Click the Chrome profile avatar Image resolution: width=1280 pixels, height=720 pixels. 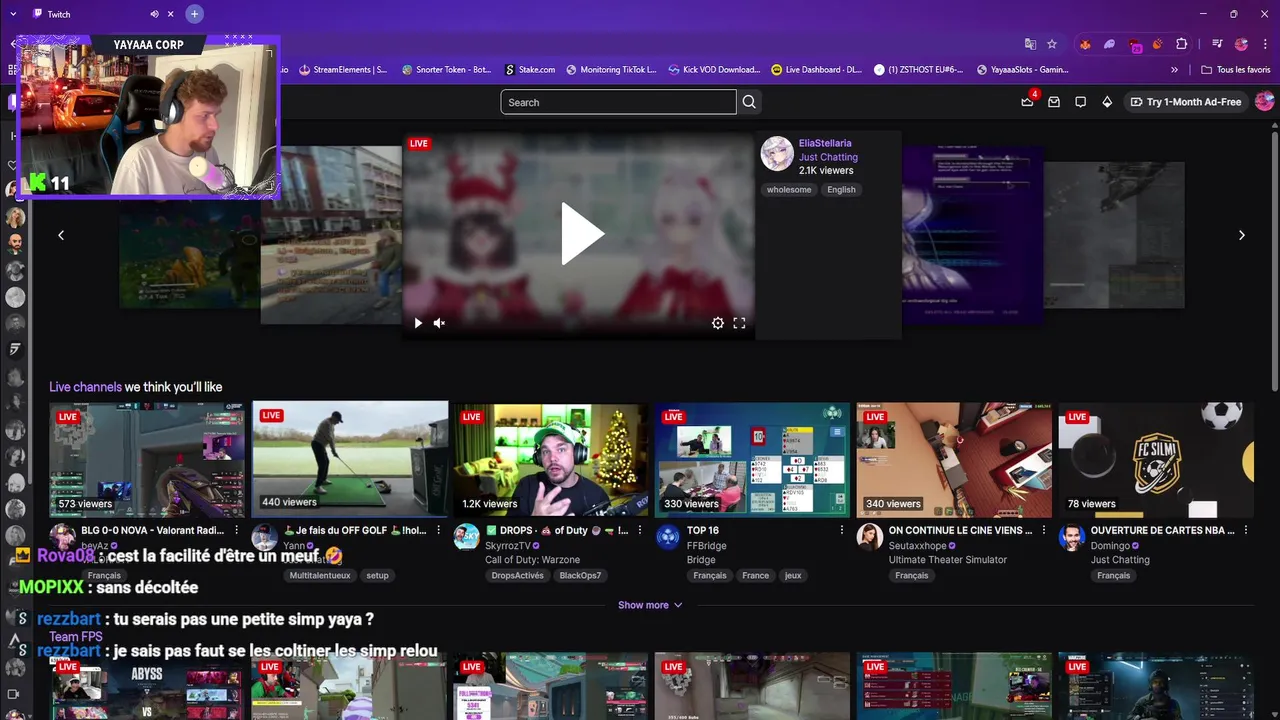tap(1242, 44)
